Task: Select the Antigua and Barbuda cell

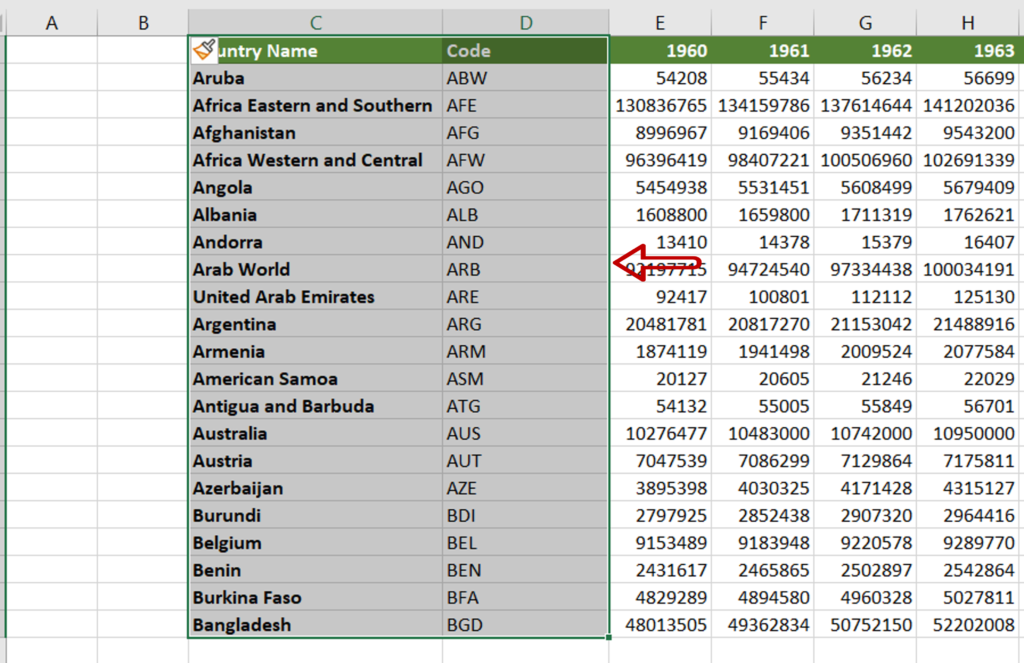Action: point(315,406)
